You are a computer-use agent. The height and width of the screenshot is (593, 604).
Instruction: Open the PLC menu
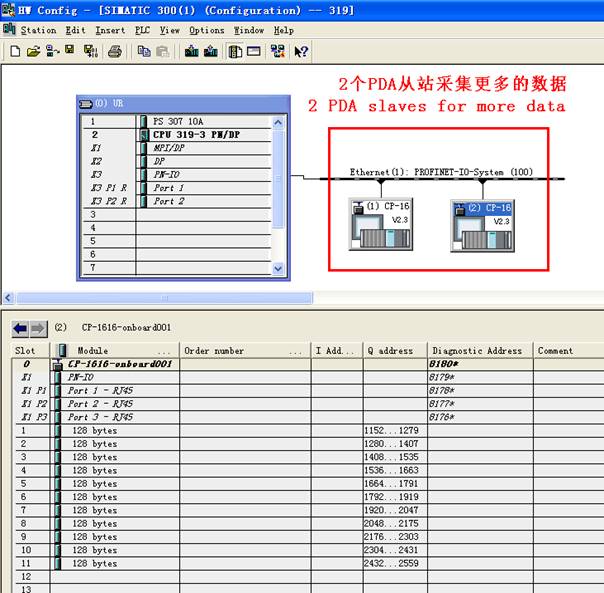142,30
